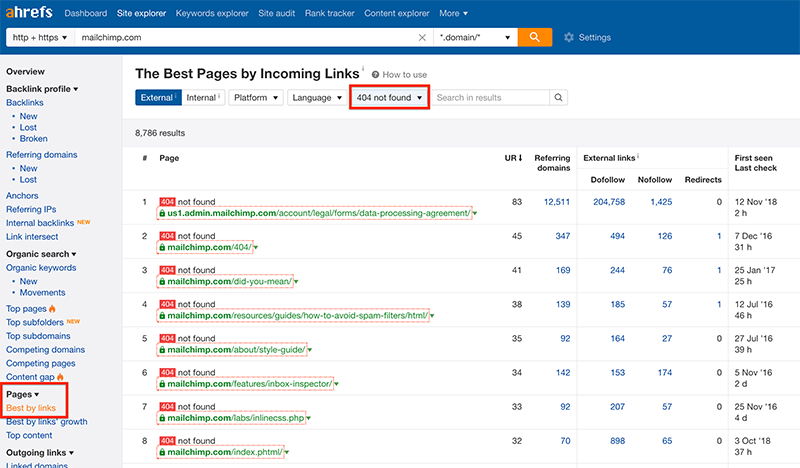Open Settings via the gear icon
This screenshot has width=800, height=468.
(x=569, y=37)
